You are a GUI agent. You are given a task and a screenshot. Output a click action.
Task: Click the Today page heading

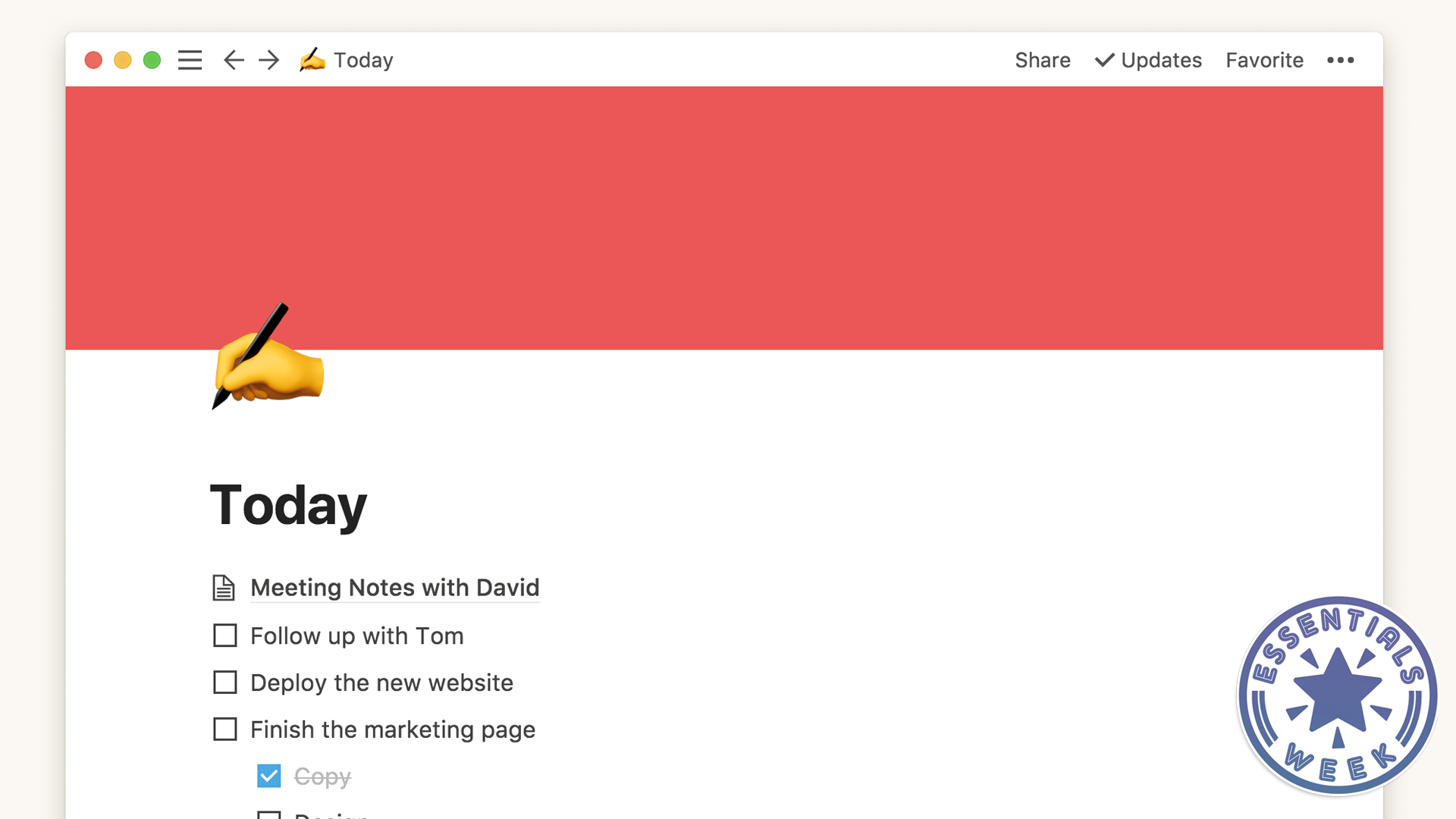coord(288,506)
